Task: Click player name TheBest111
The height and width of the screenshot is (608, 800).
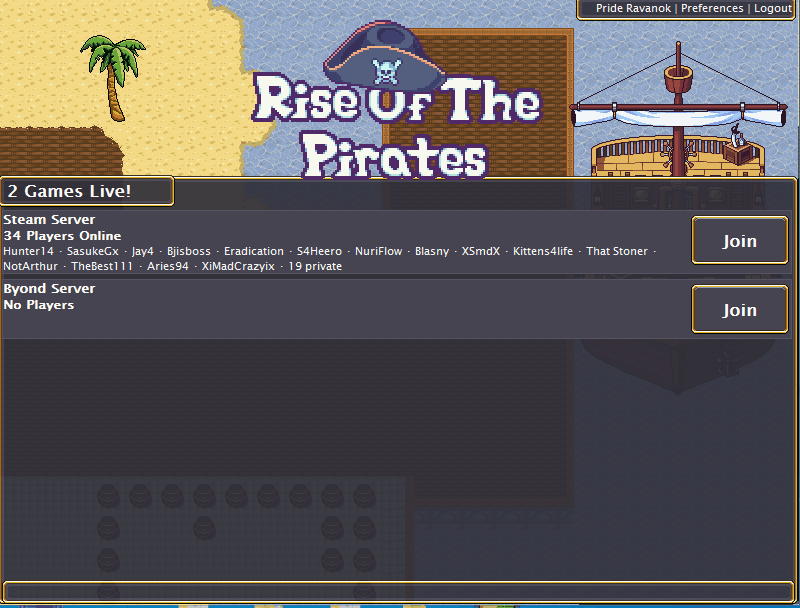Action: tap(102, 266)
